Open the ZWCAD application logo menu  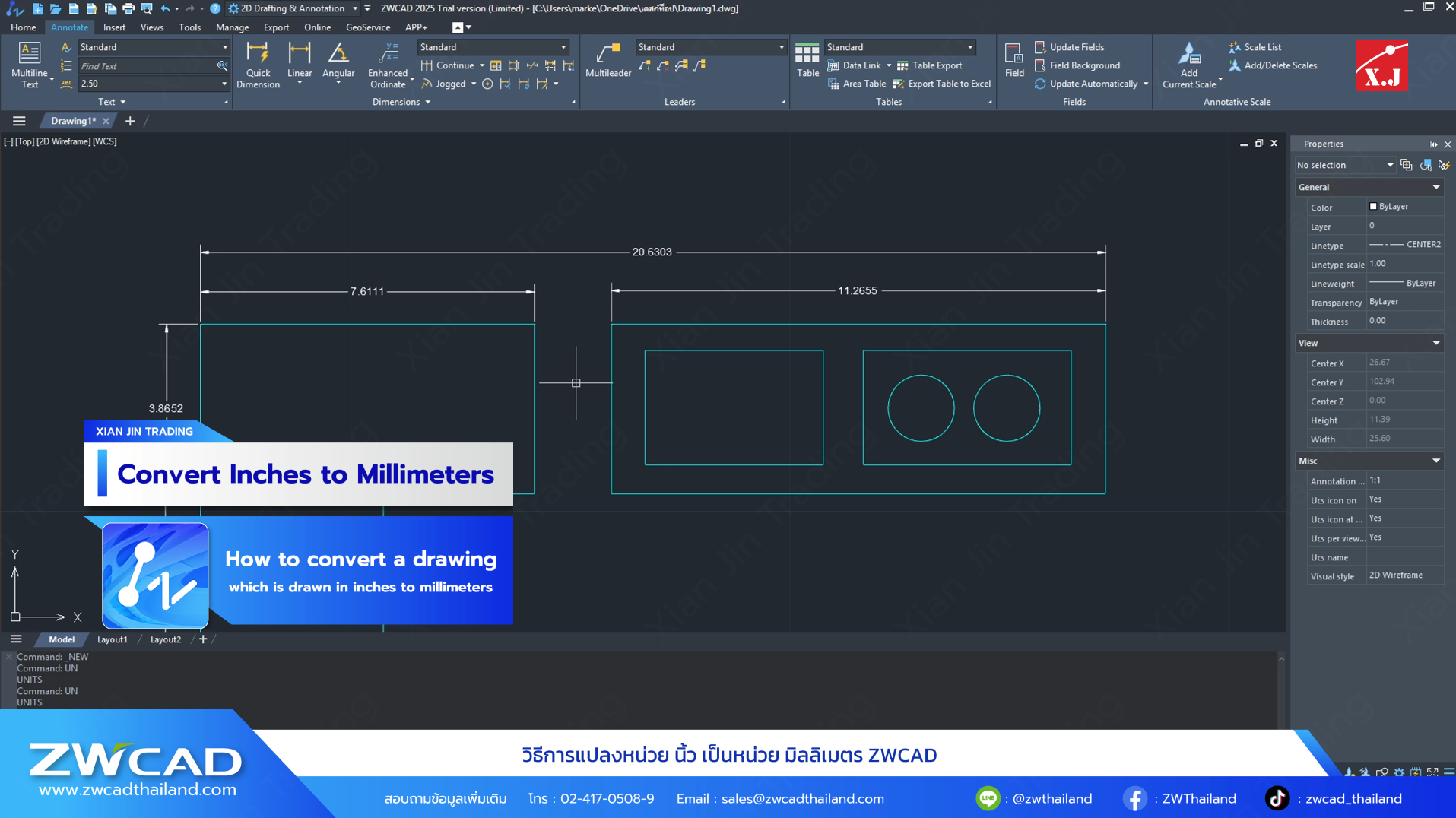(x=14, y=8)
